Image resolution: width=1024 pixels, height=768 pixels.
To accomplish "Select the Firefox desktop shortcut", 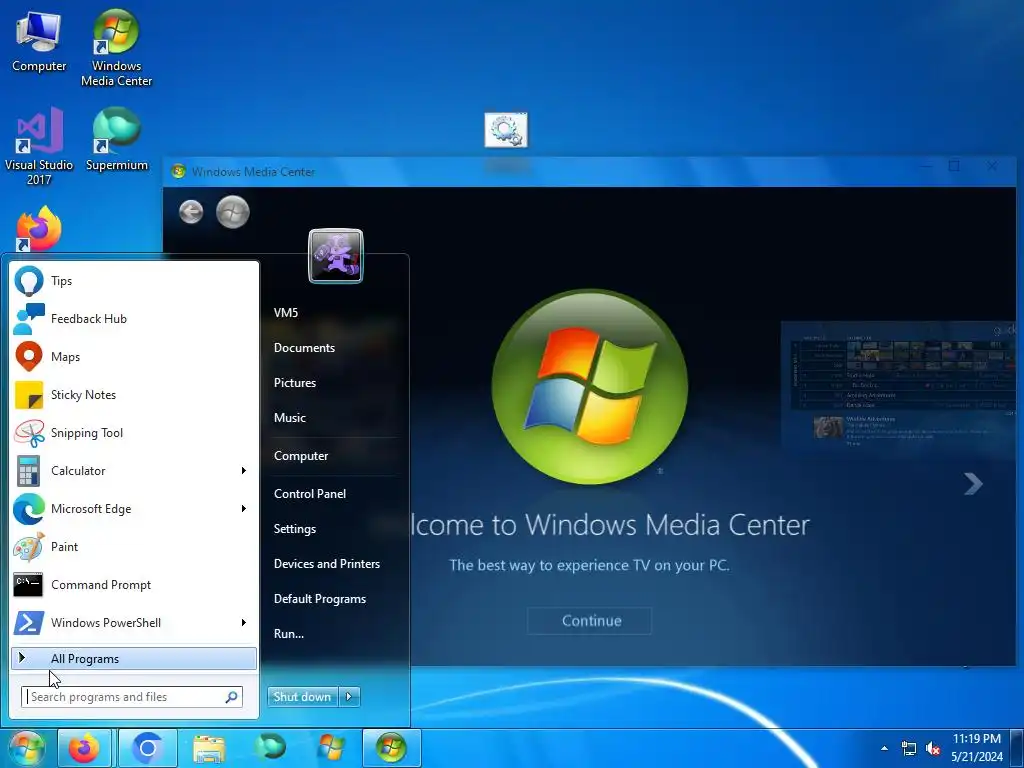I will pos(39,229).
